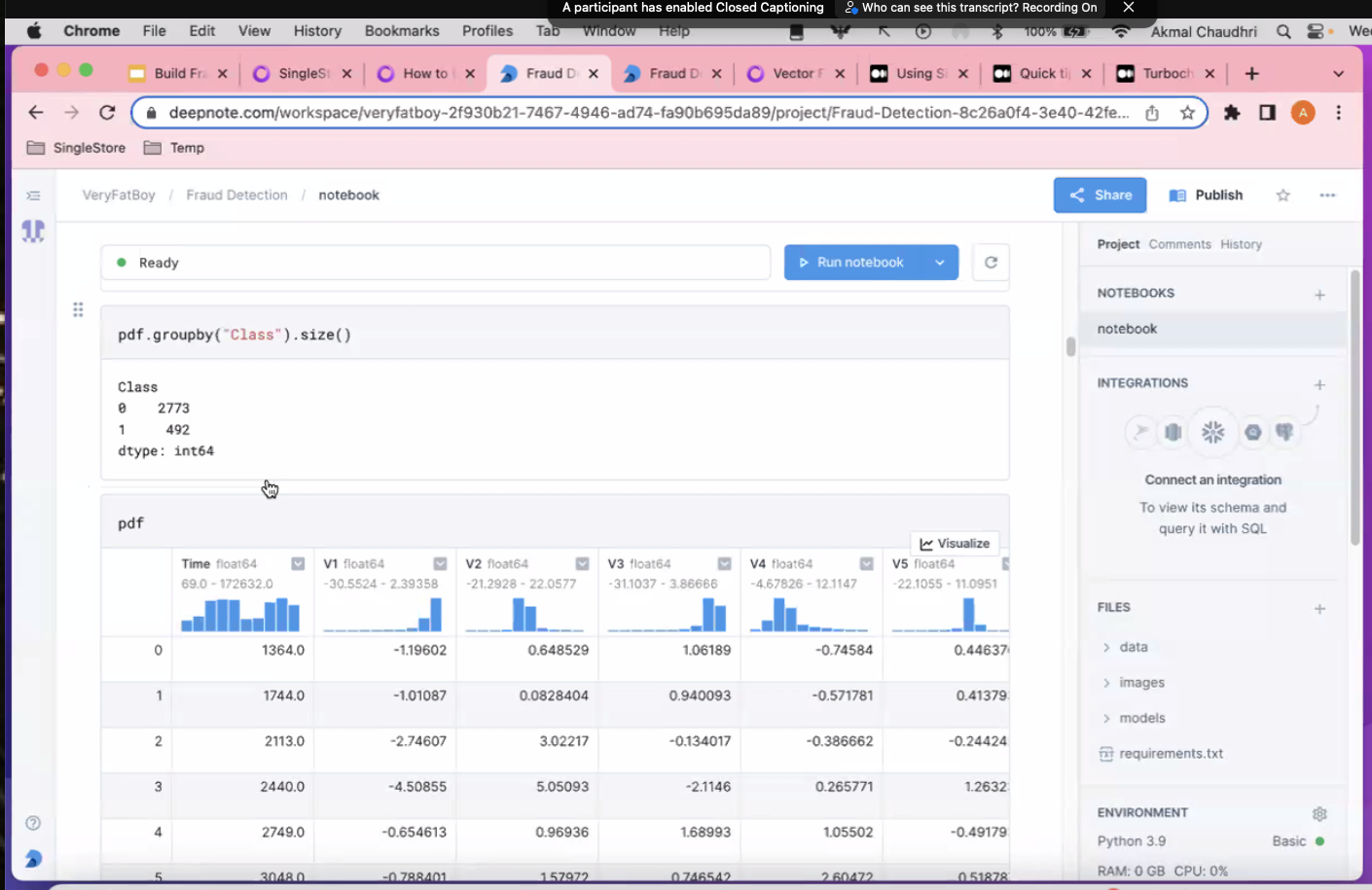Click the refresh icon beside Run notebook

[991, 263]
